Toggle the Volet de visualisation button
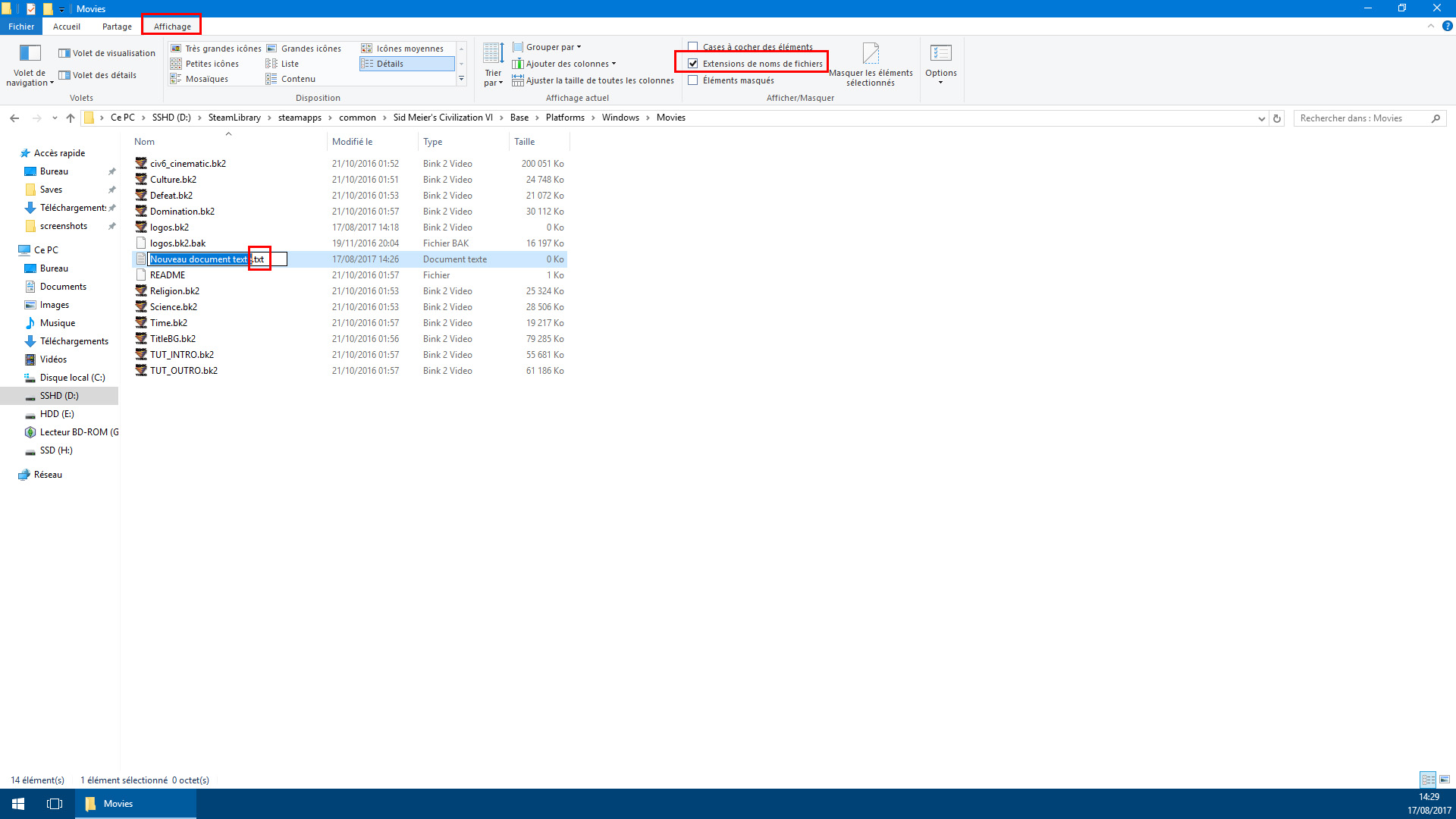This screenshot has height=819, width=1456. [x=107, y=53]
